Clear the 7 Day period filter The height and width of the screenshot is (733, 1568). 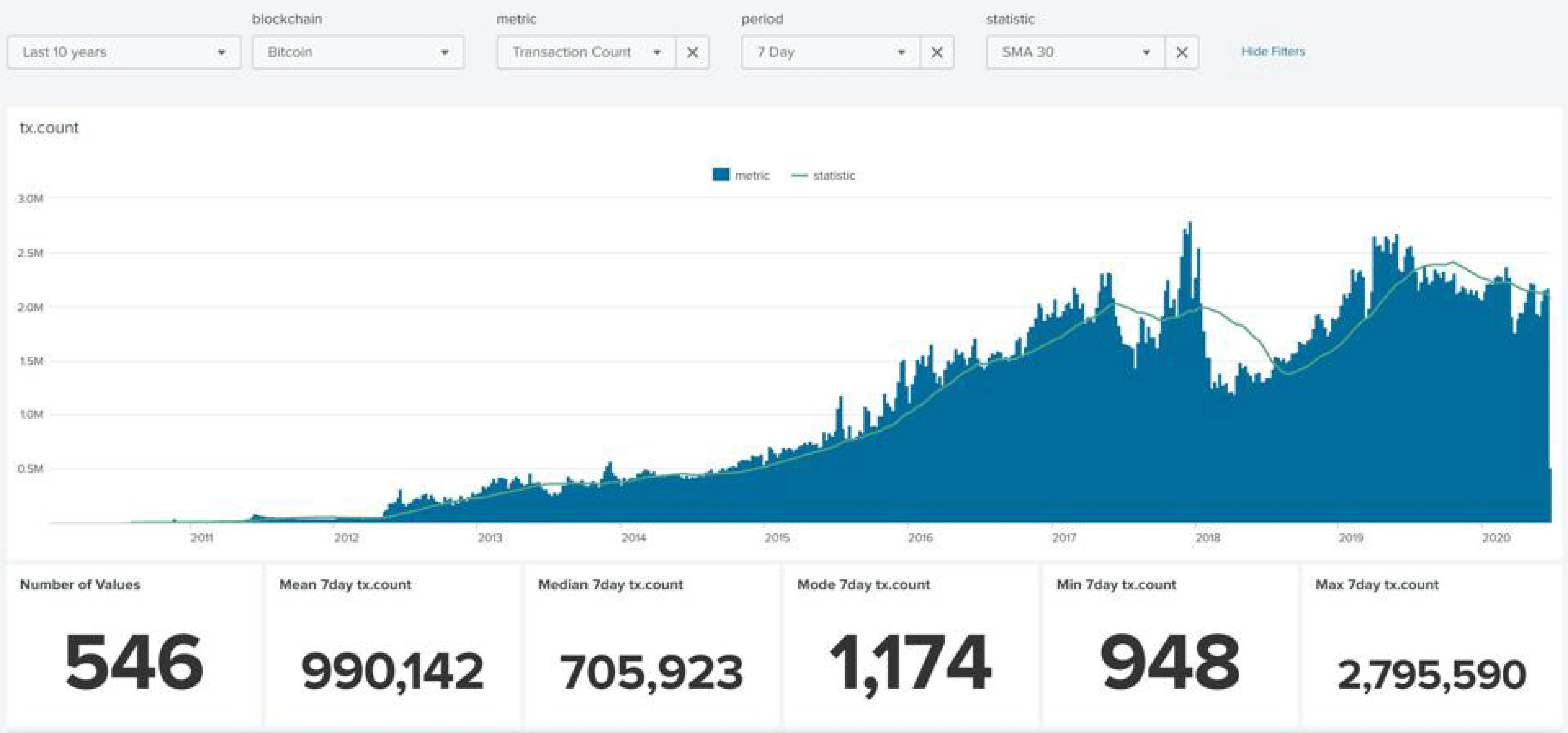(x=938, y=52)
